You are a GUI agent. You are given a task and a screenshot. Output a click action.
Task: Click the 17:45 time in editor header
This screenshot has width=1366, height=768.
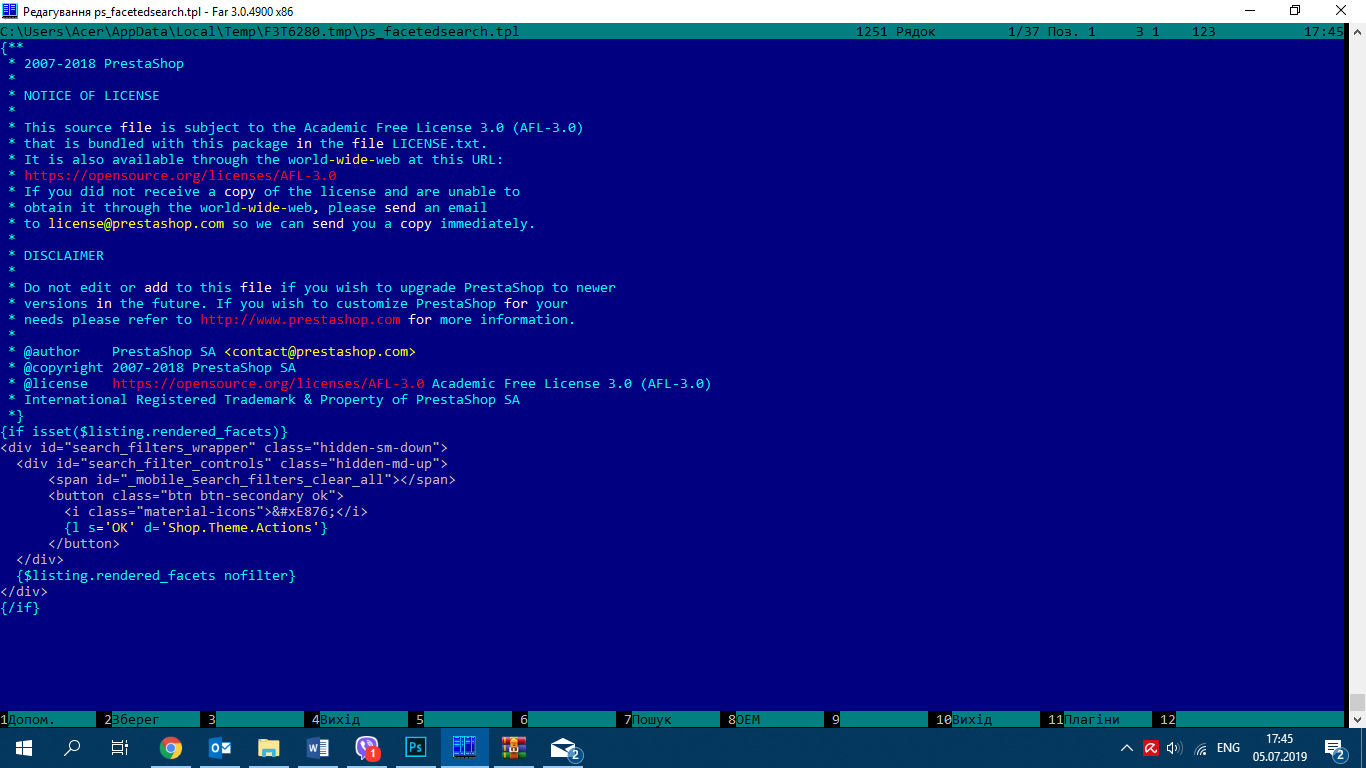point(1324,31)
